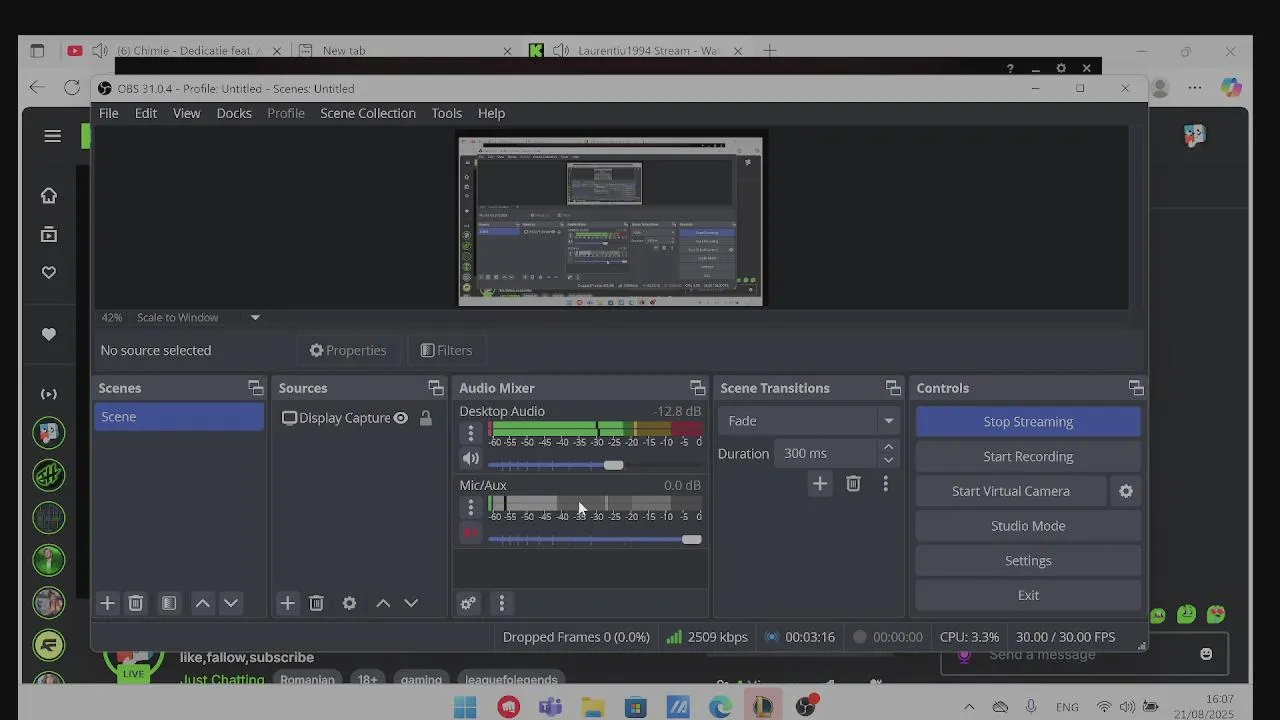The image size is (1280, 720).
Task: Move scene down with the arrow
Action: pyautogui.click(x=231, y=603)
